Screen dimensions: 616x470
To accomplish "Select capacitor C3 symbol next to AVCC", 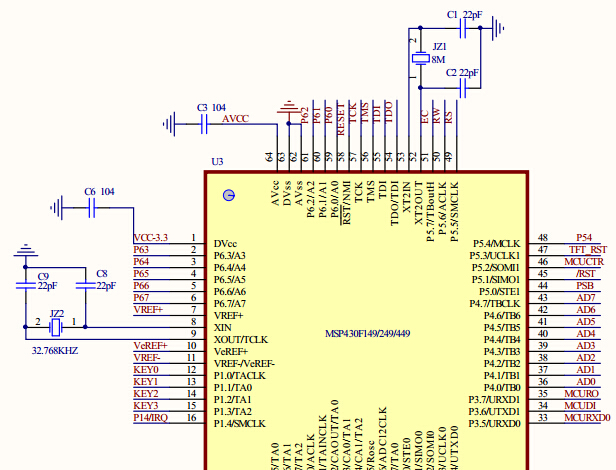I will (x=204, y=124).
